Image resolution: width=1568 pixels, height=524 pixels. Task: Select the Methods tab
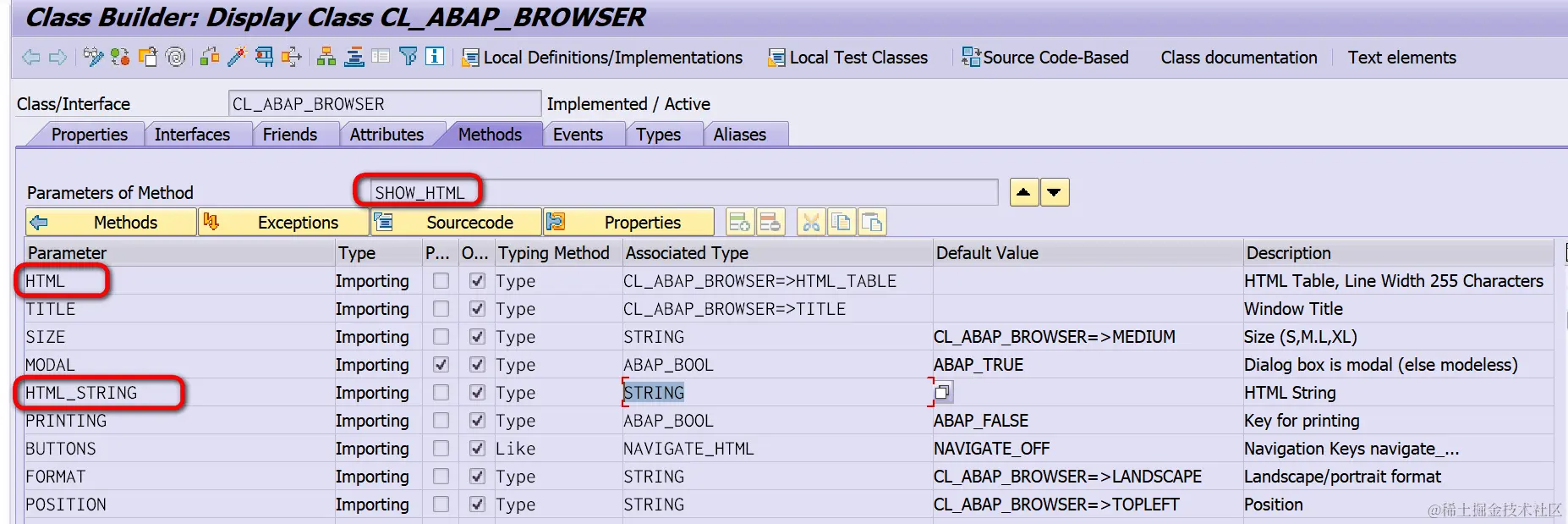(x=490, y=134)
